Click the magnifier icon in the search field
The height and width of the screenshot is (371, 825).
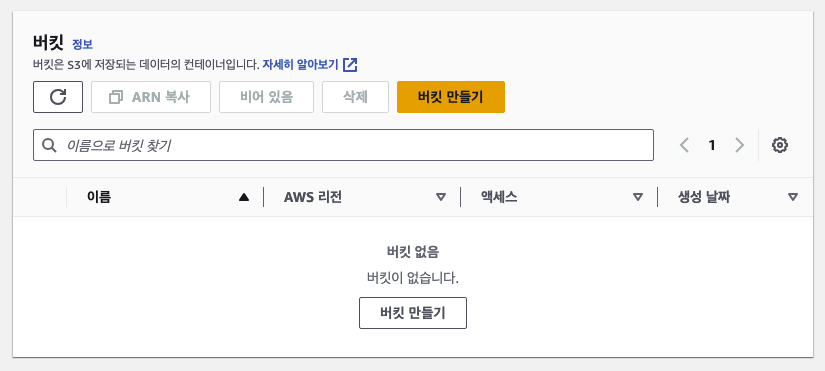point(49,145)
